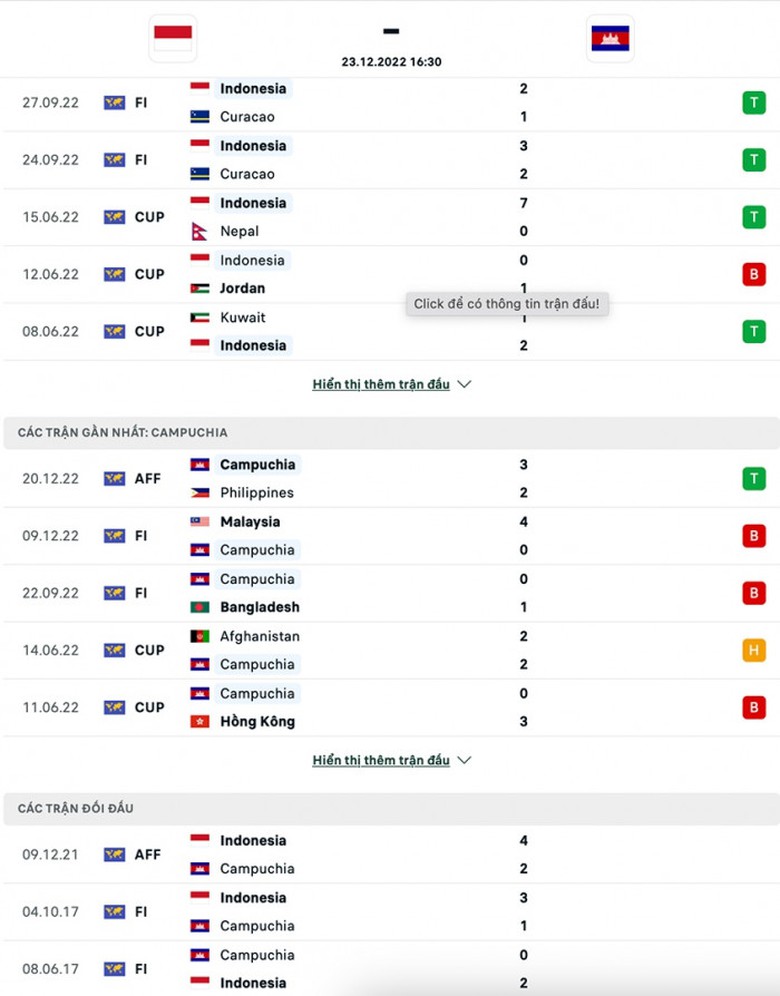Click the Cambodia team logo in header
The height and width of the screenshot is (996, 780).
pos(610,38)
